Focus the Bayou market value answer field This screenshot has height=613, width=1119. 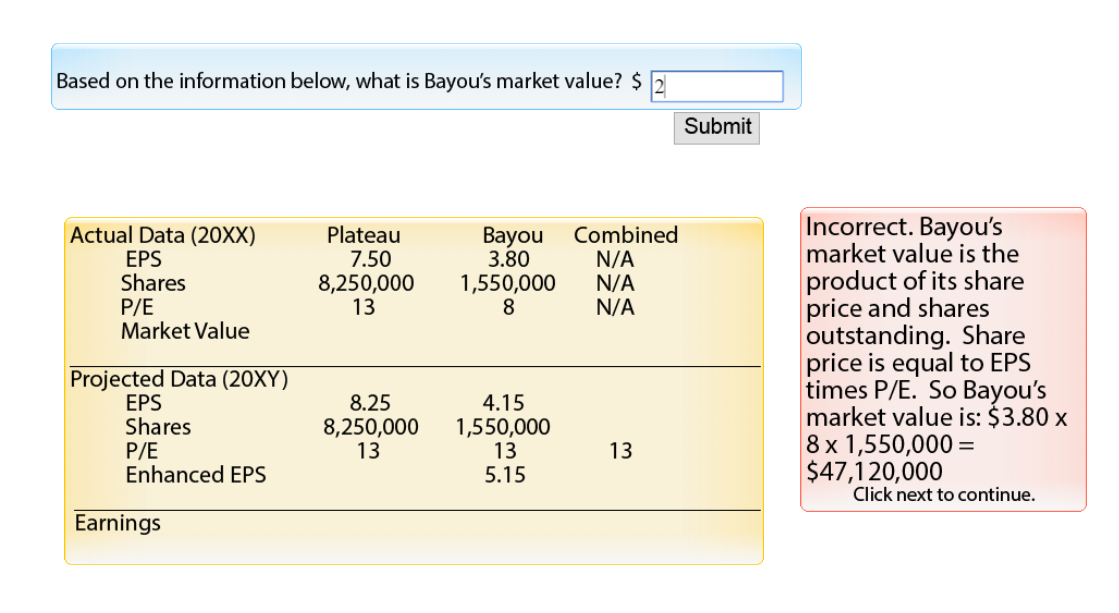[x=717, y=86]
